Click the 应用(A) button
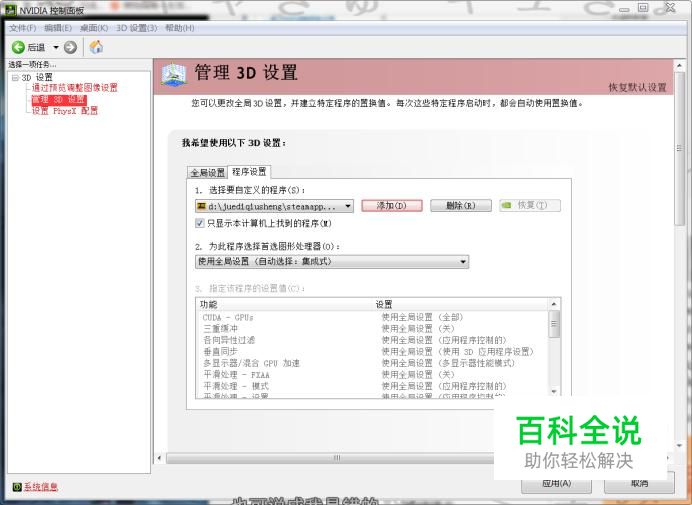This screenshot has height=505, width=692. click(556, 484)
